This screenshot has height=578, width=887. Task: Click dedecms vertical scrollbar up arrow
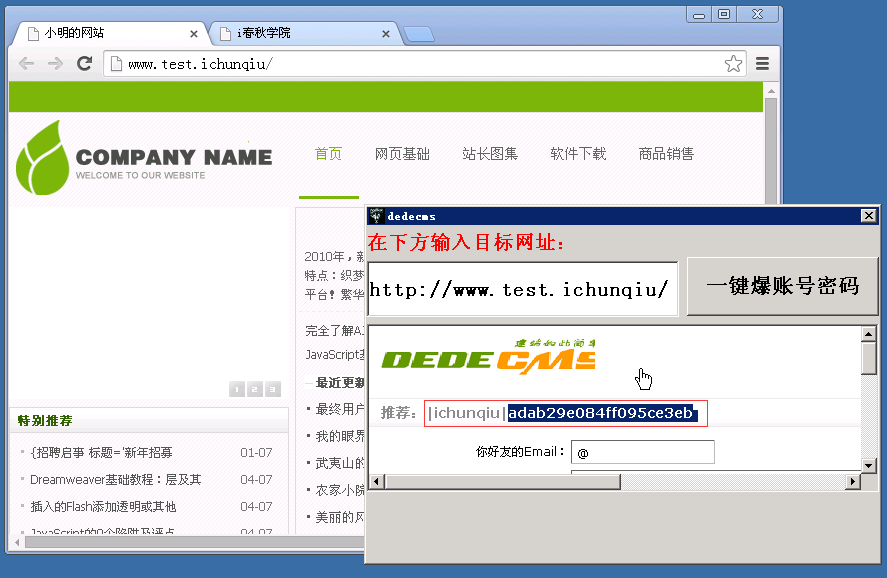click(868, 334)
